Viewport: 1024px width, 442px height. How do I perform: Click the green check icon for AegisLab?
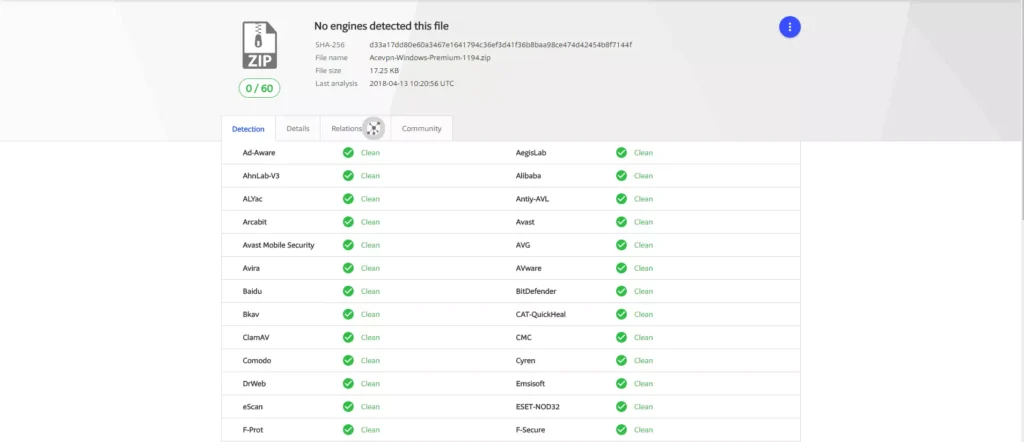(x=621, y=153)
